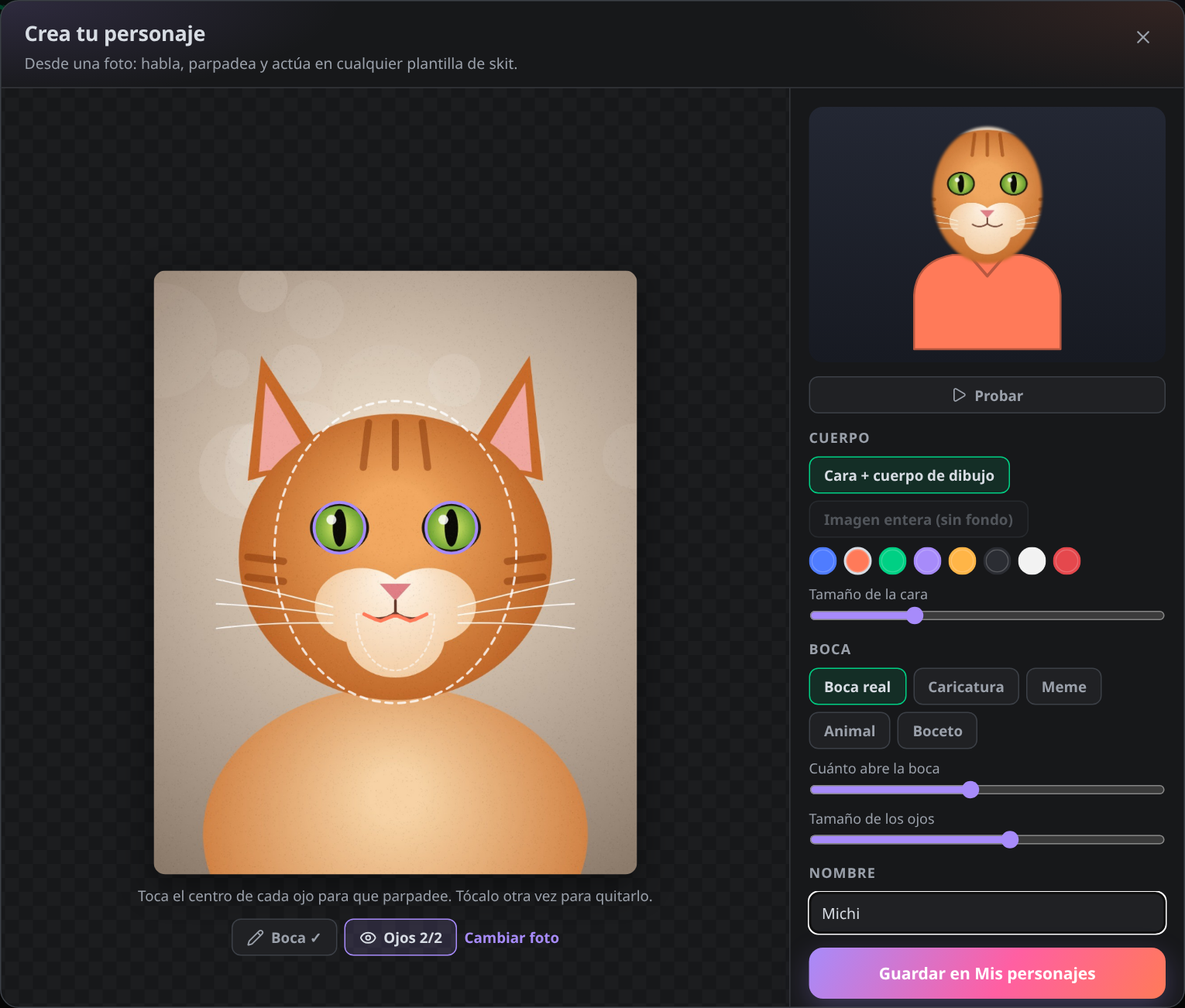Adjust the Tamaño de la cara slider
The image size is (1185, 1008).
987,615
